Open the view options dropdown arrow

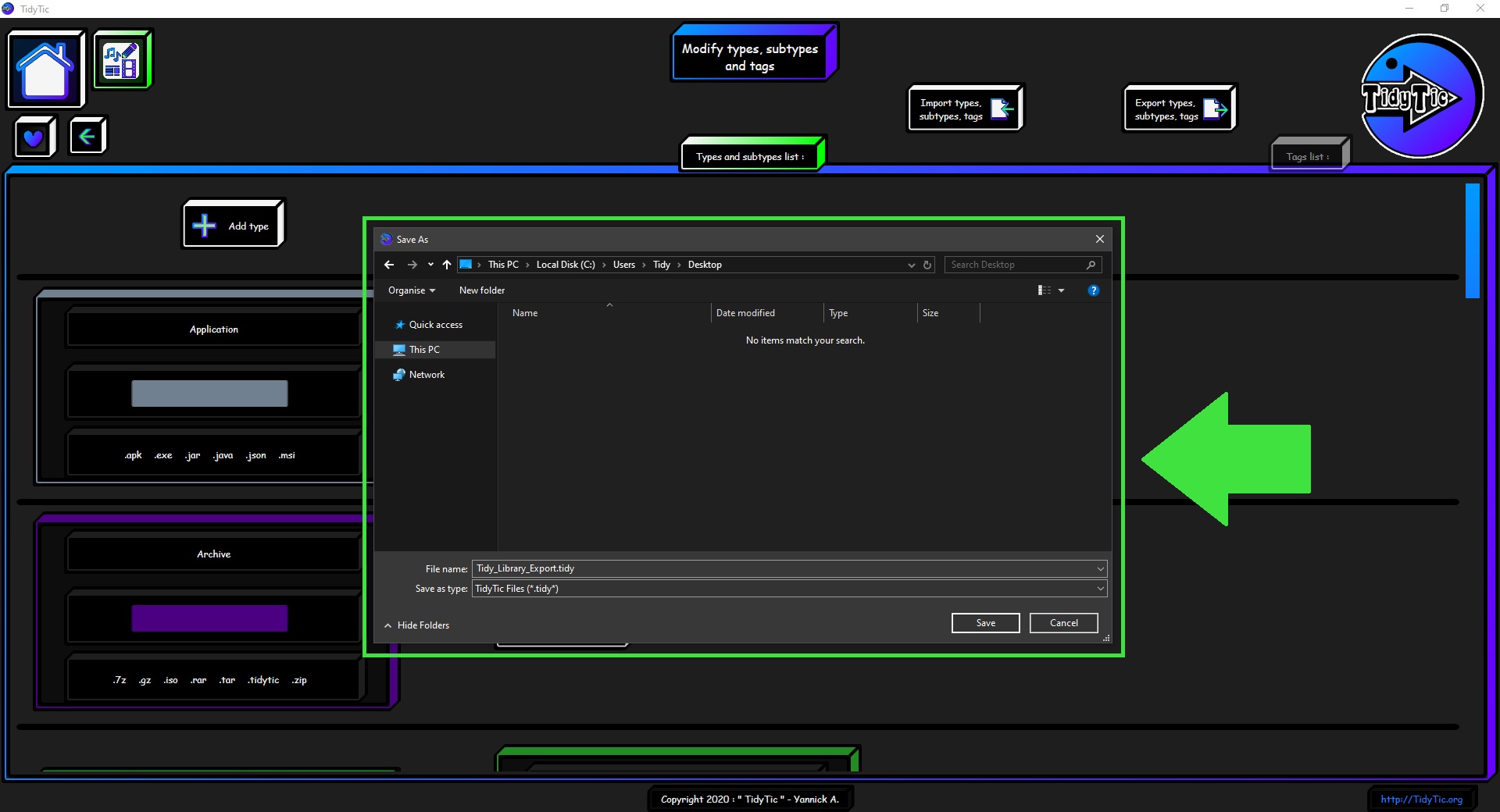(1061, 290)
